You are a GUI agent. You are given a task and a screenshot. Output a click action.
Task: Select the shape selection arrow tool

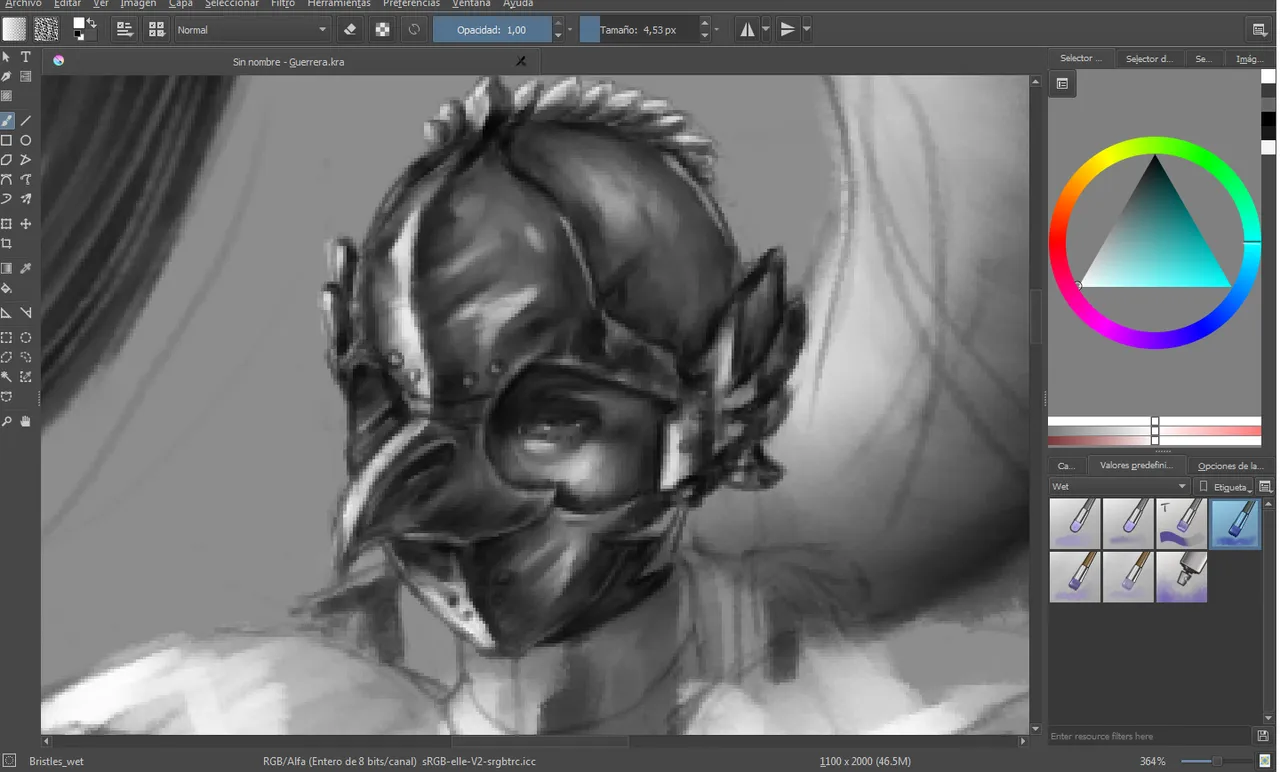[7, 57]
